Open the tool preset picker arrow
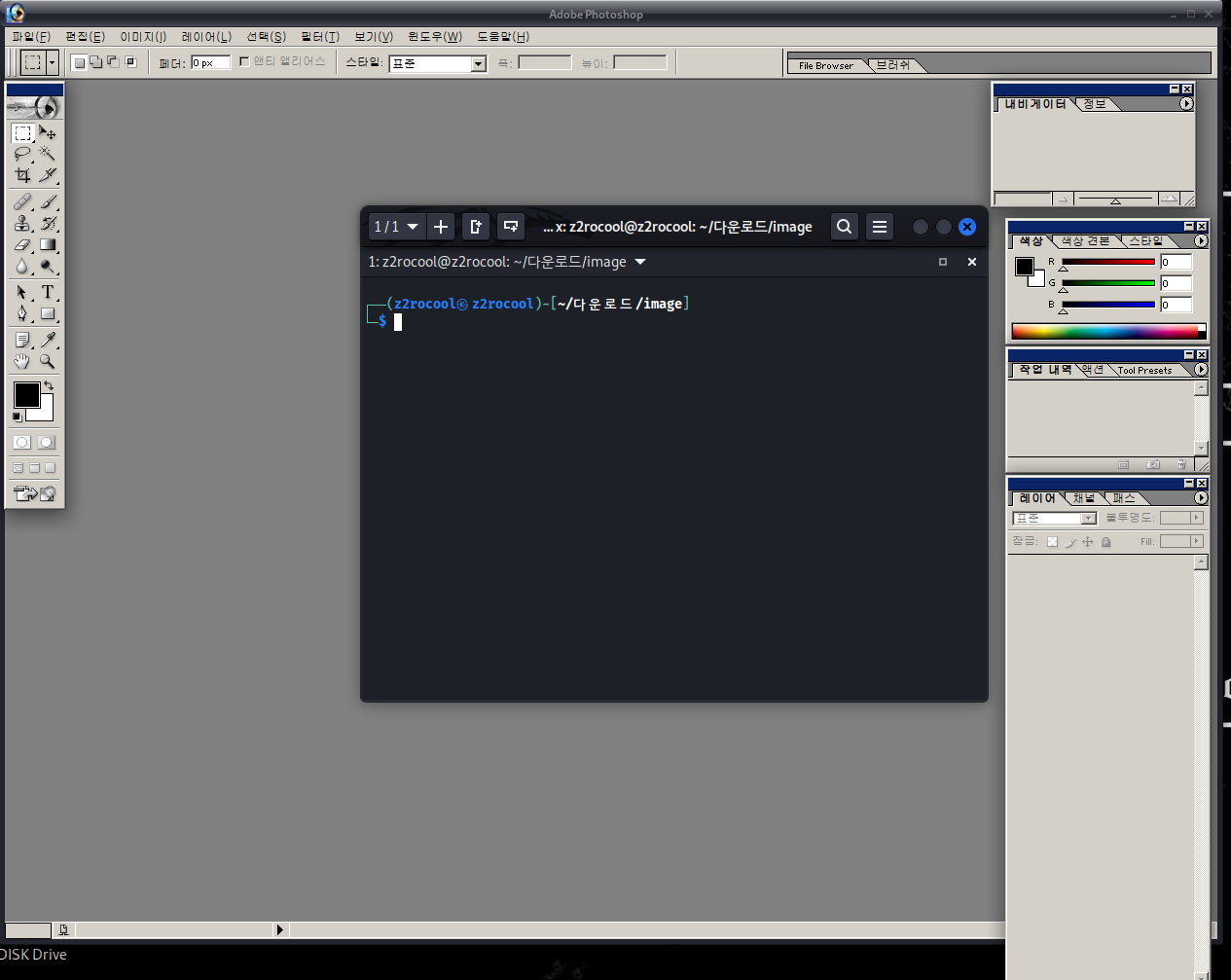Viewport: 1231px width, 980px height. pos(52,62)
